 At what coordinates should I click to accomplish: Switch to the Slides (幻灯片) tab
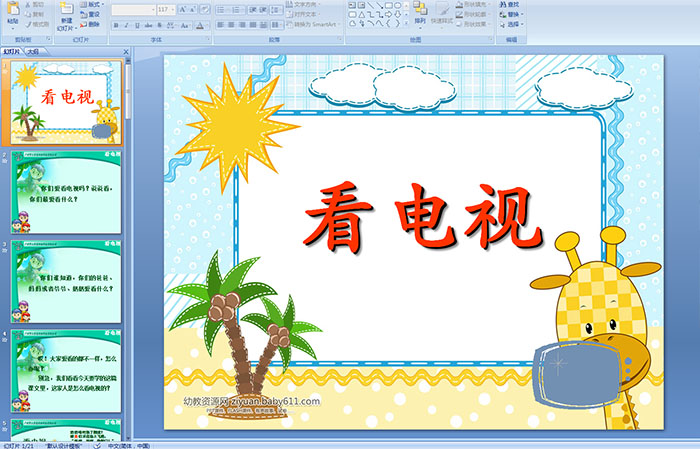tap(11, 52)
